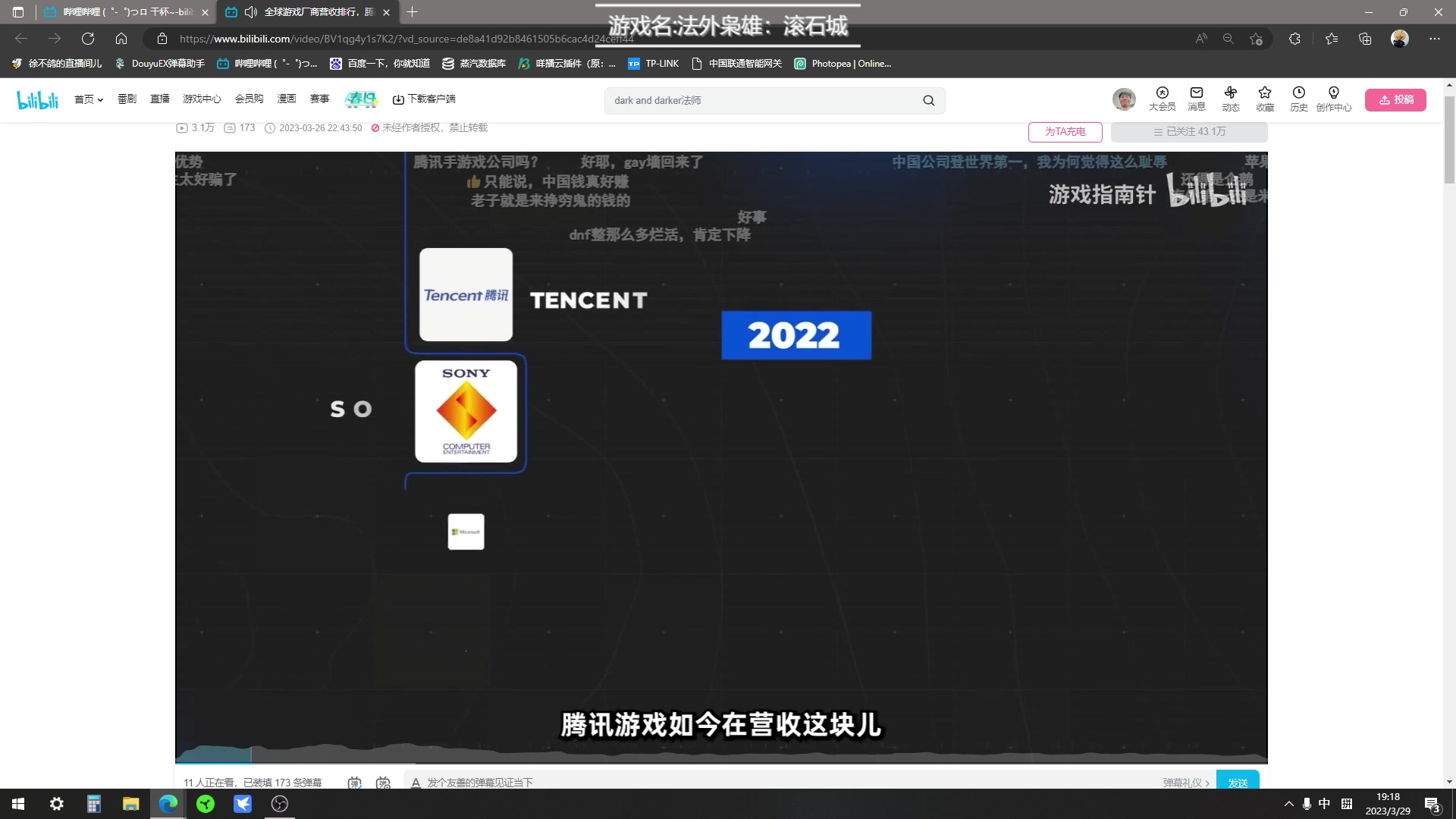1456x819 pixels.
Task: Open the notification center icon
Action: 1432,805
